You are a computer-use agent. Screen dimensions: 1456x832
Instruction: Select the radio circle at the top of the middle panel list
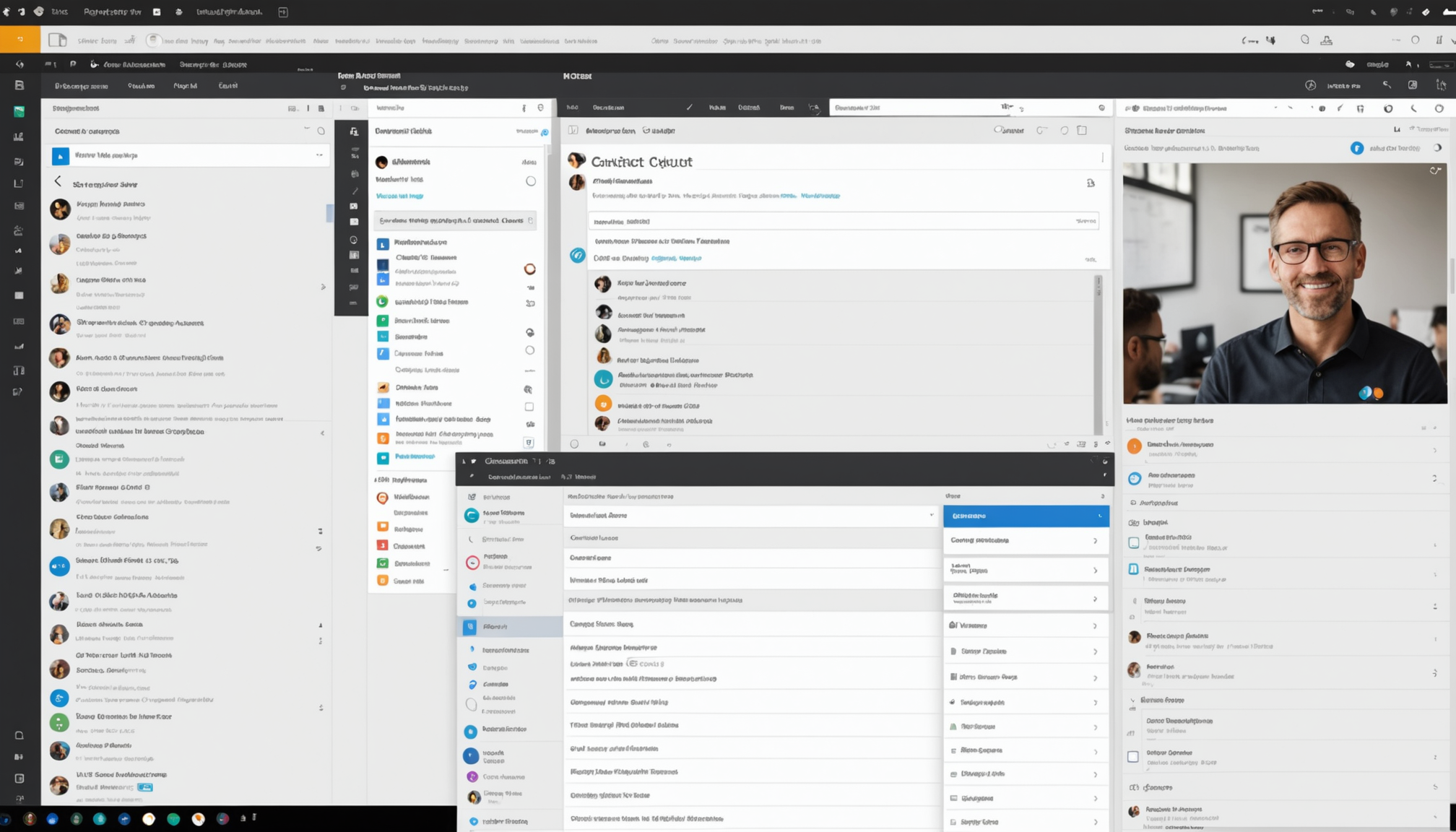[x=531, y=181]
